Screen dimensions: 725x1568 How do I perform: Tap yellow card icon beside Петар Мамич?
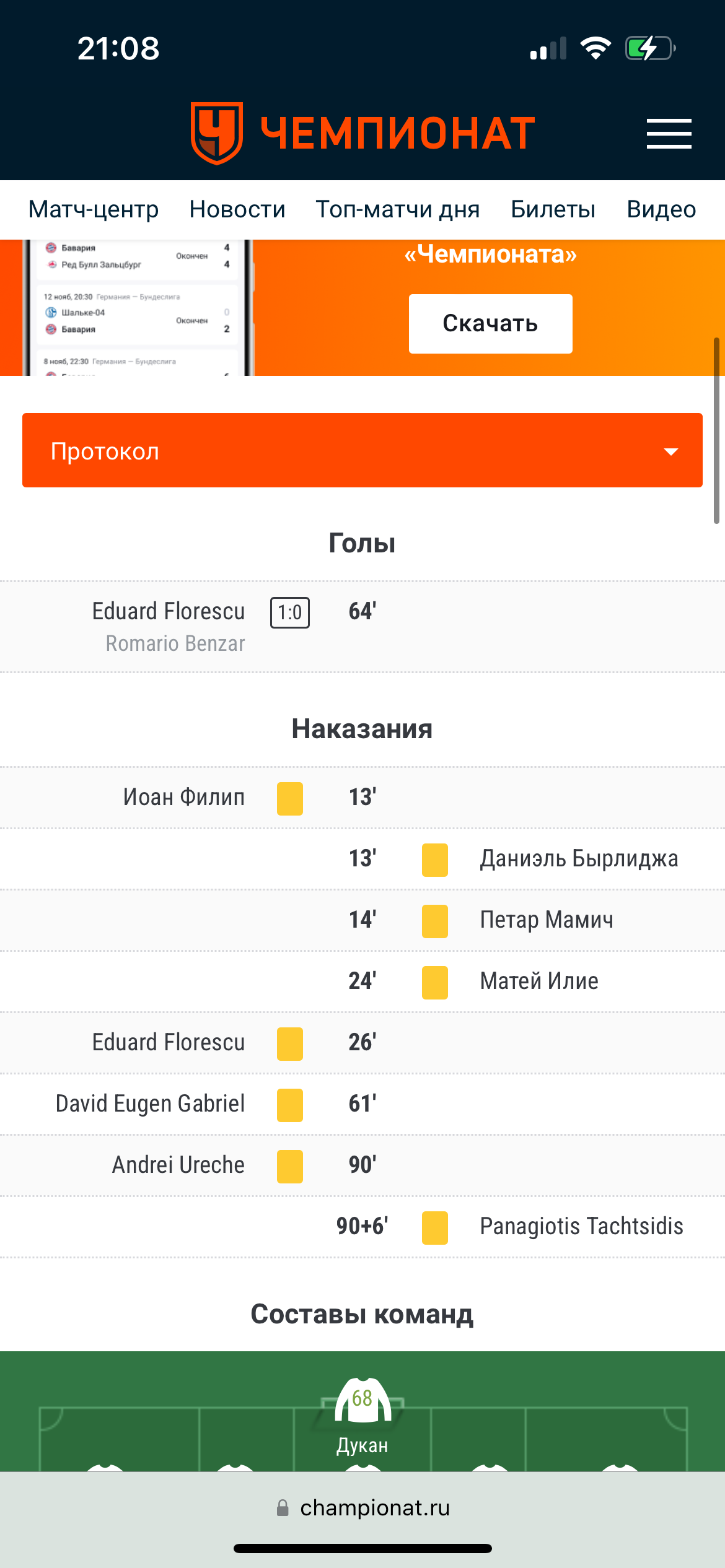point(434,921)
